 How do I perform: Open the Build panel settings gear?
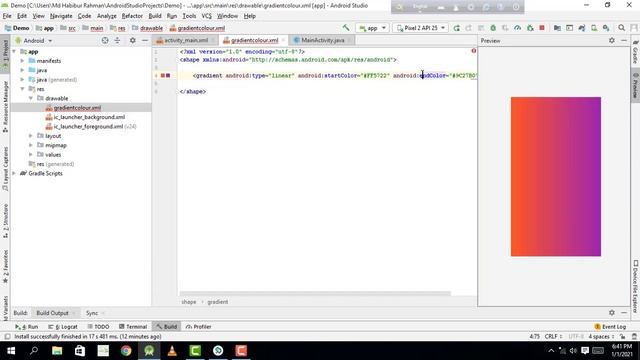[611, 313]
